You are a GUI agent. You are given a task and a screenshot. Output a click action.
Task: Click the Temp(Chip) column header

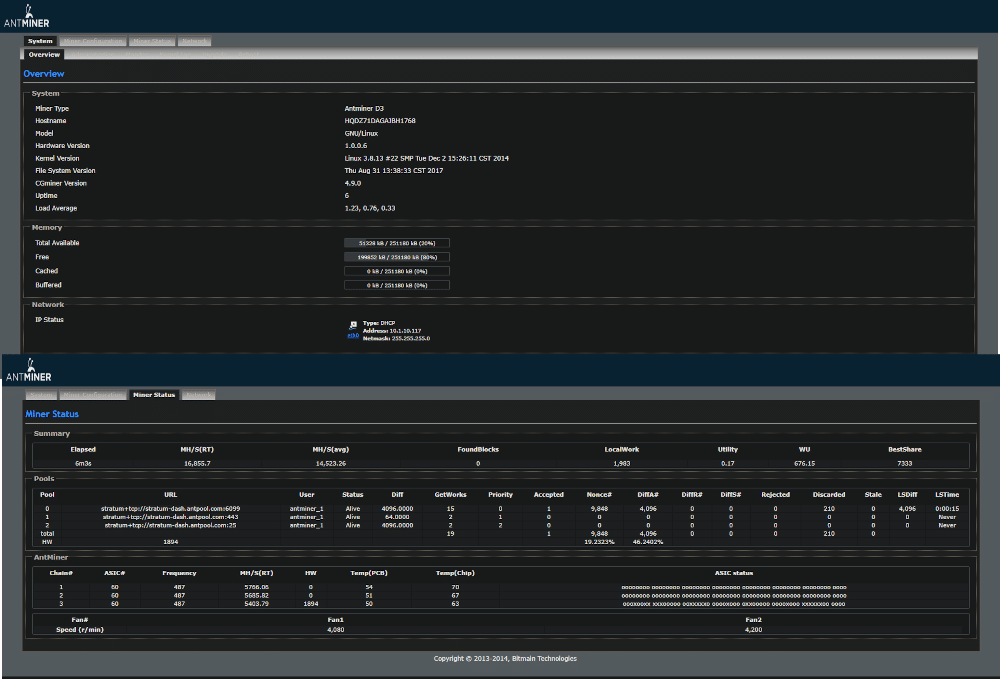click(455, 573)
